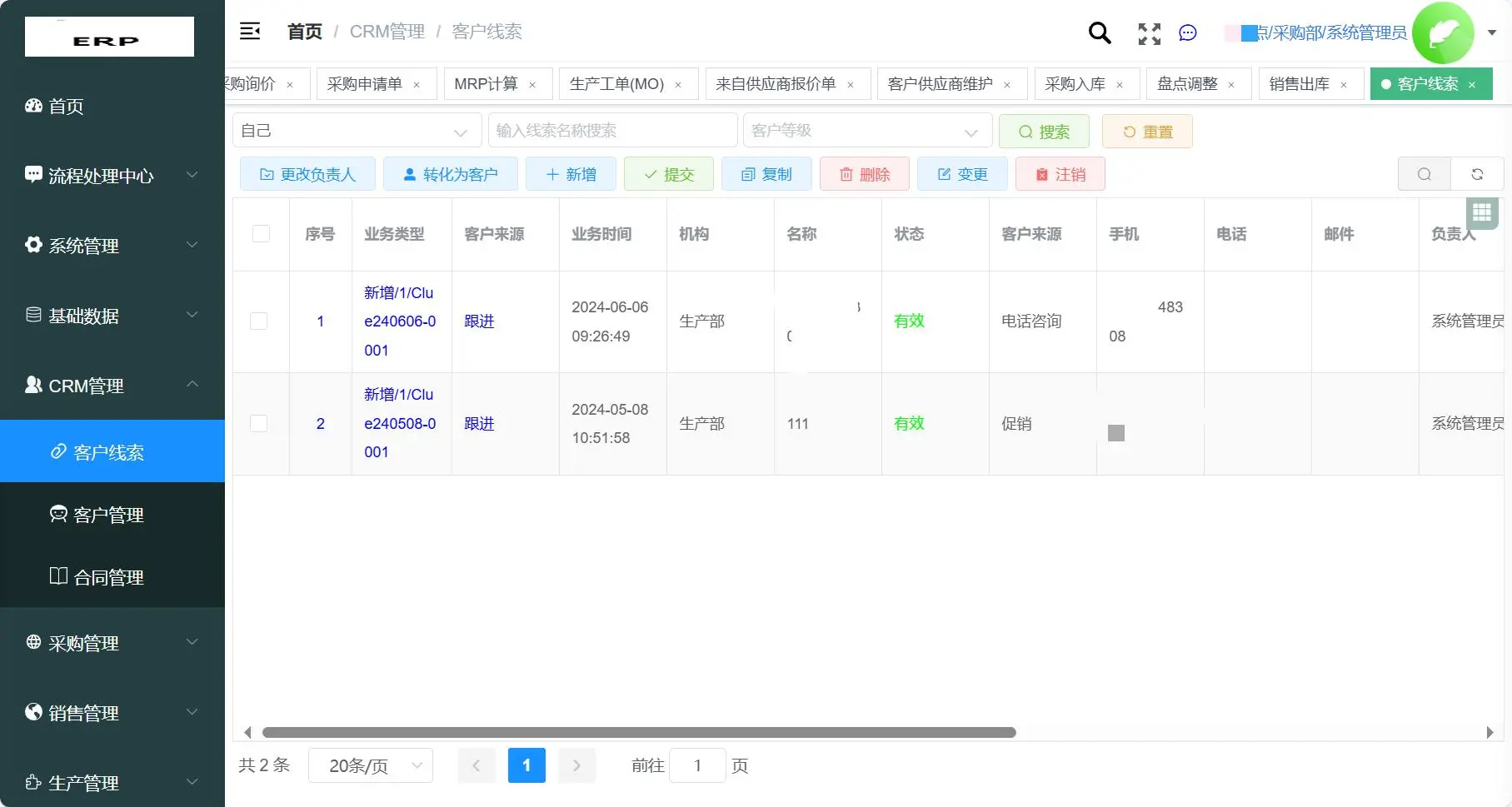Check the select-all checkbox in the table header

pyautogui.click(x=261, y=234)
